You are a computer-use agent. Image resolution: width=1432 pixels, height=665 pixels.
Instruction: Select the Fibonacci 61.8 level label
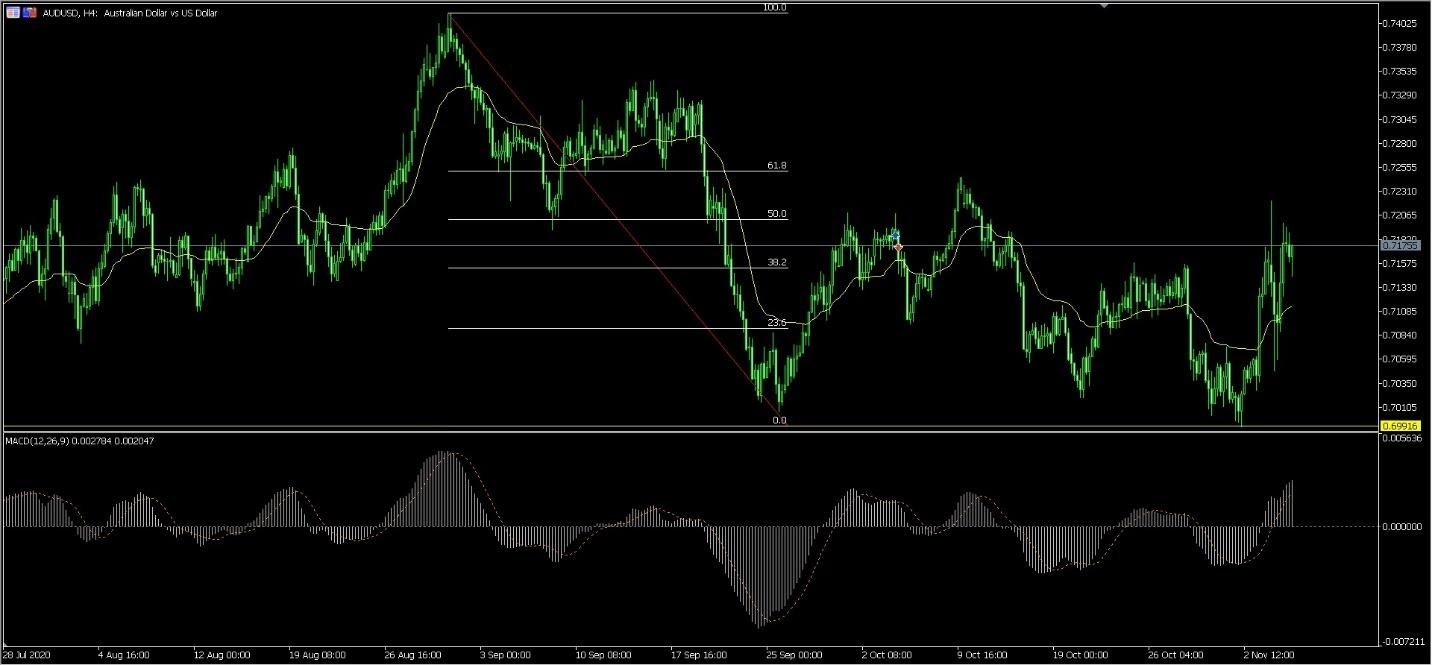(x=777, y=165)
